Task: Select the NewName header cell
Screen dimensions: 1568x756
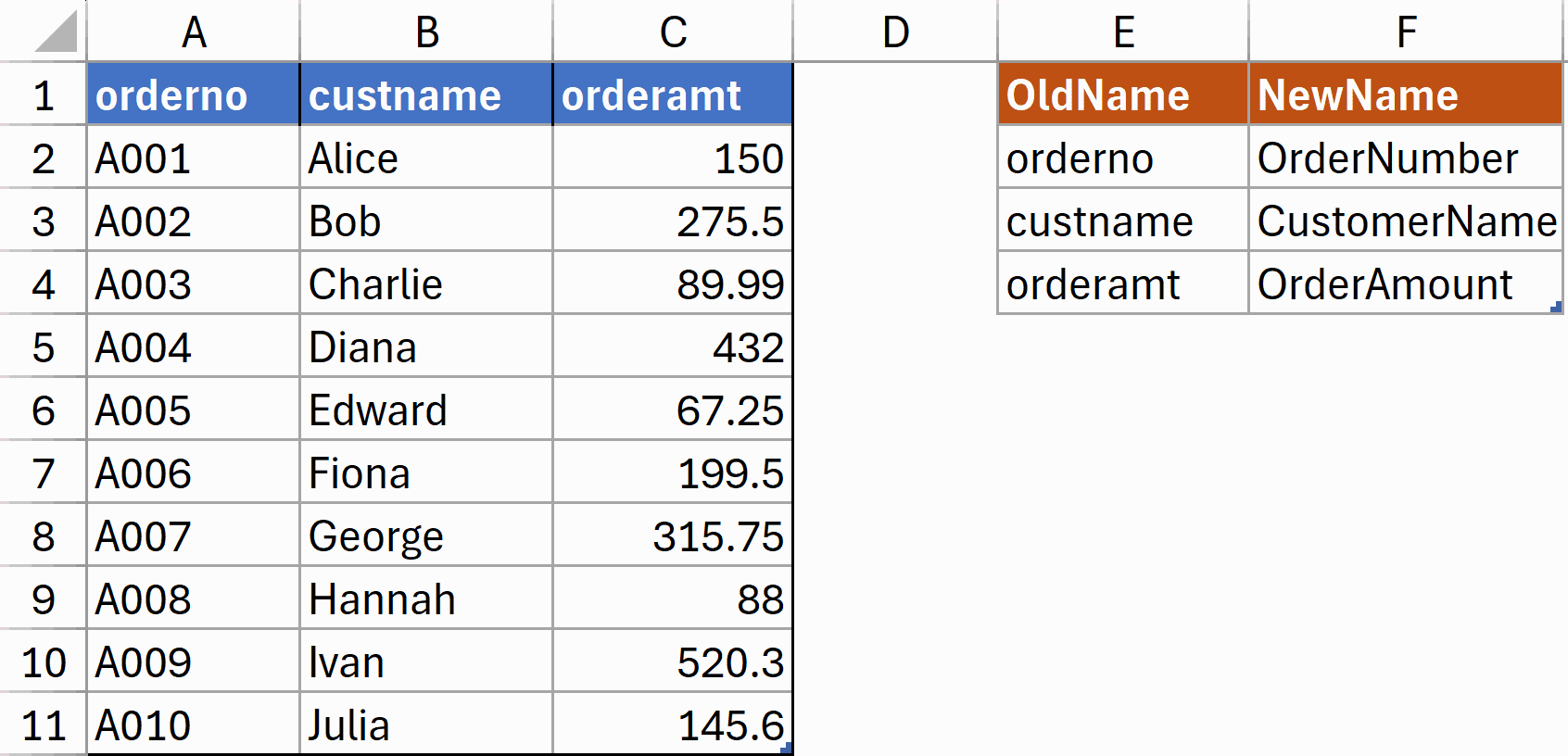Action: tap(1407, 94)
